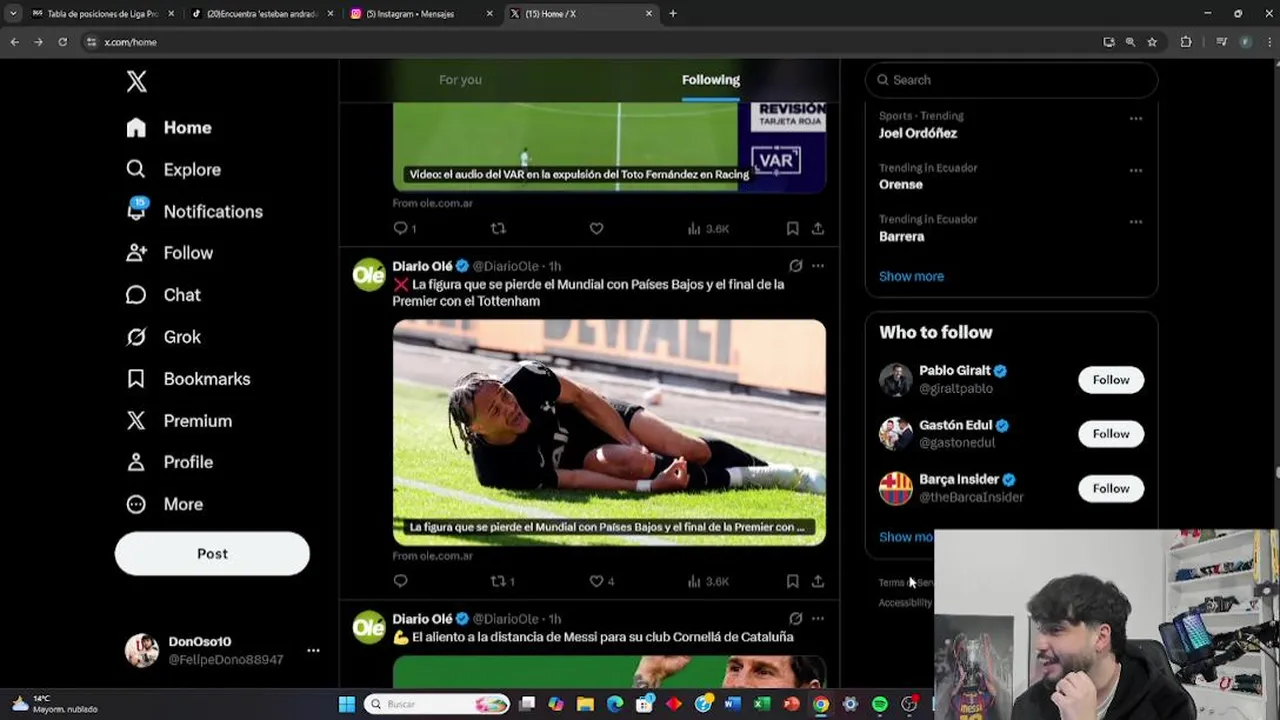Click the Search field

[x=1011, y=80]
